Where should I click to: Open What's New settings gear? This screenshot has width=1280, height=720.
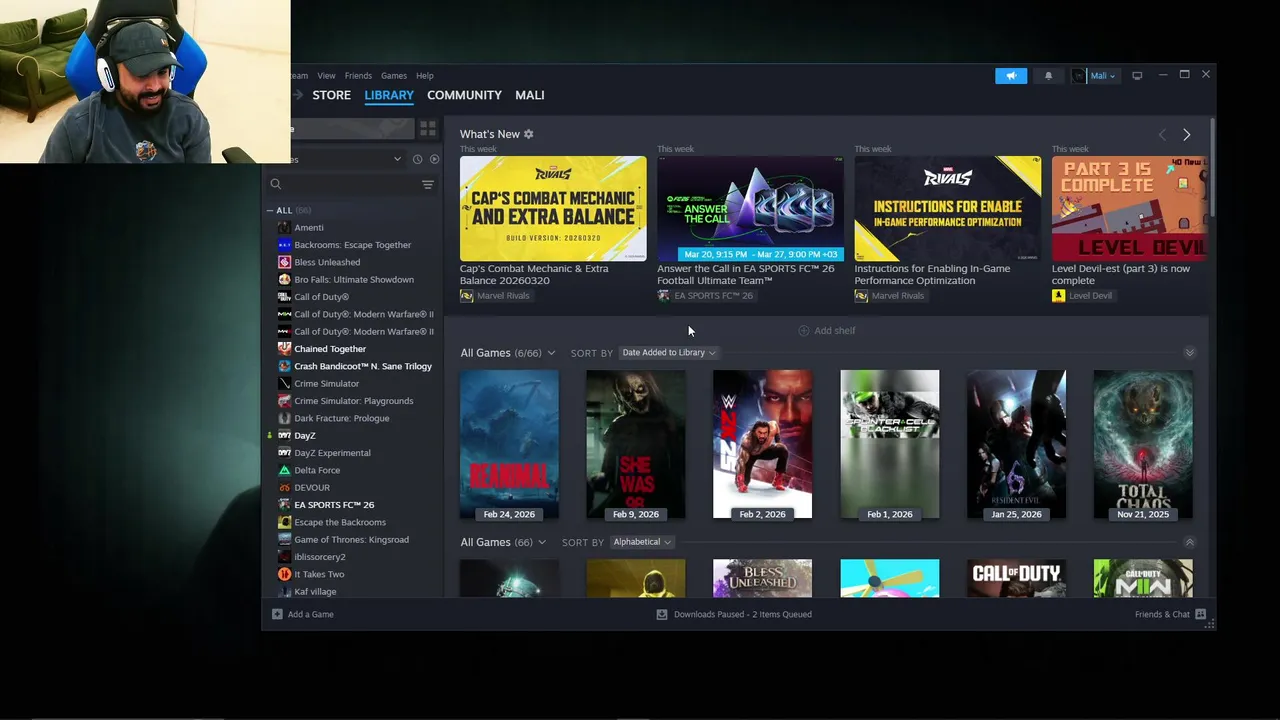click(x=529, y=134)
